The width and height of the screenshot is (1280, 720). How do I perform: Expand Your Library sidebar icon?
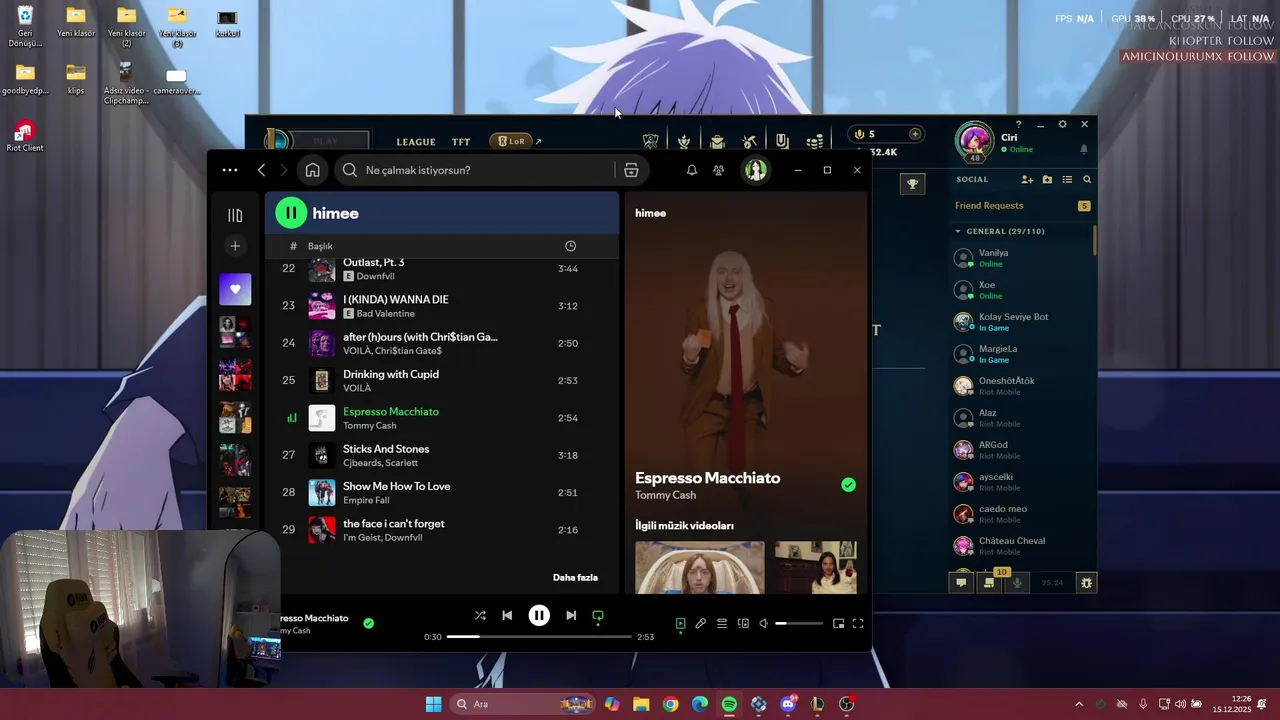(235, 215)
